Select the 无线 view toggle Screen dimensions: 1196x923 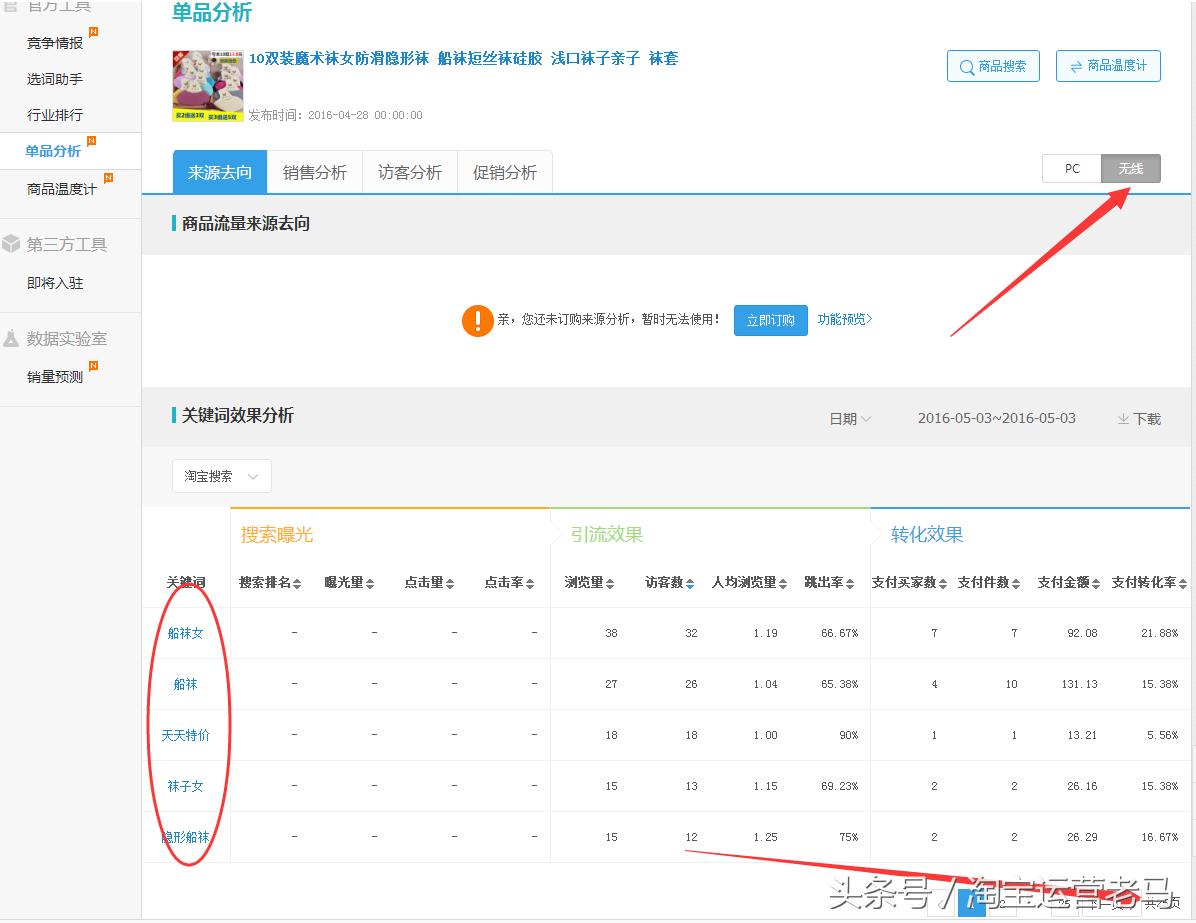[x=1131, y=168]
